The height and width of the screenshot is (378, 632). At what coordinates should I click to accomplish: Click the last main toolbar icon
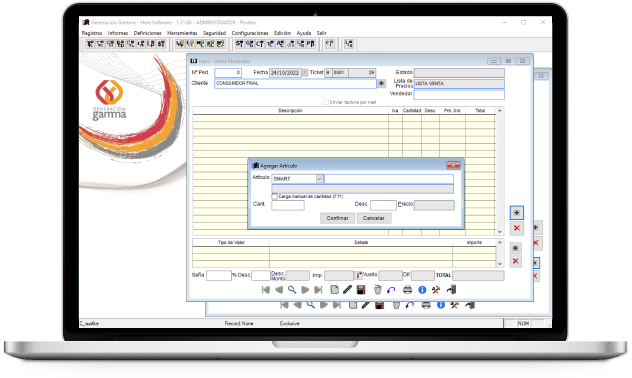(x=349, y=44)
